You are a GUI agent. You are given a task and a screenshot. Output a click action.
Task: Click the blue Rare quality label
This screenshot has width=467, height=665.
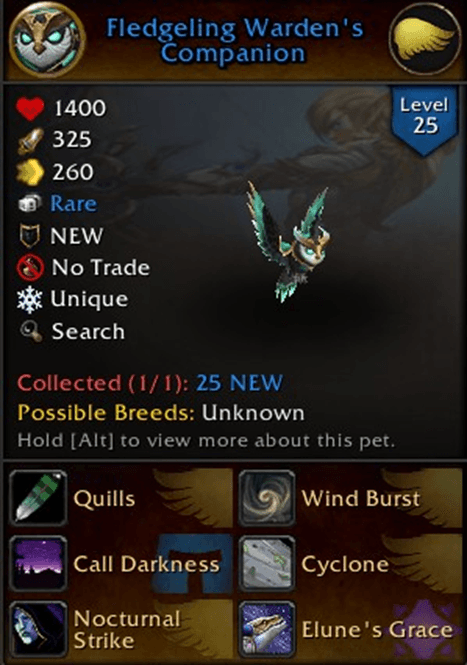click(x=73, y=204)
